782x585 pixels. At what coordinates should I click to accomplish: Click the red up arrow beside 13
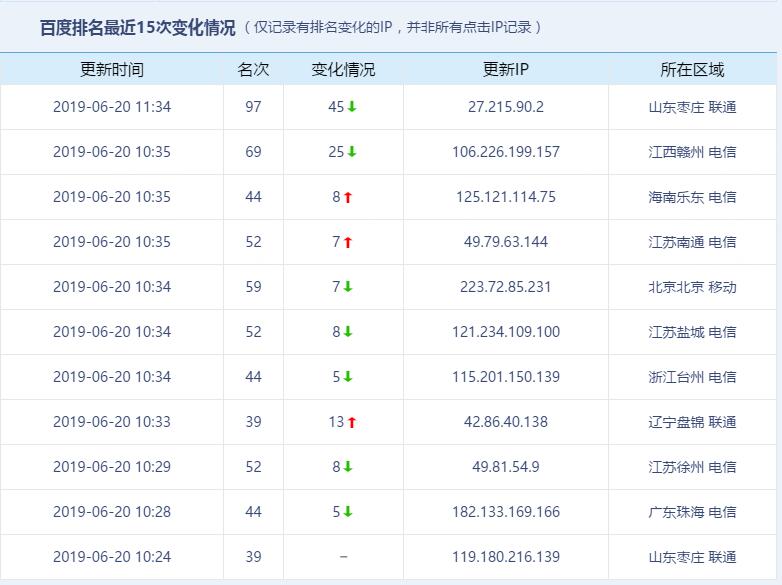pyautogui.click(x=352, y=422)
